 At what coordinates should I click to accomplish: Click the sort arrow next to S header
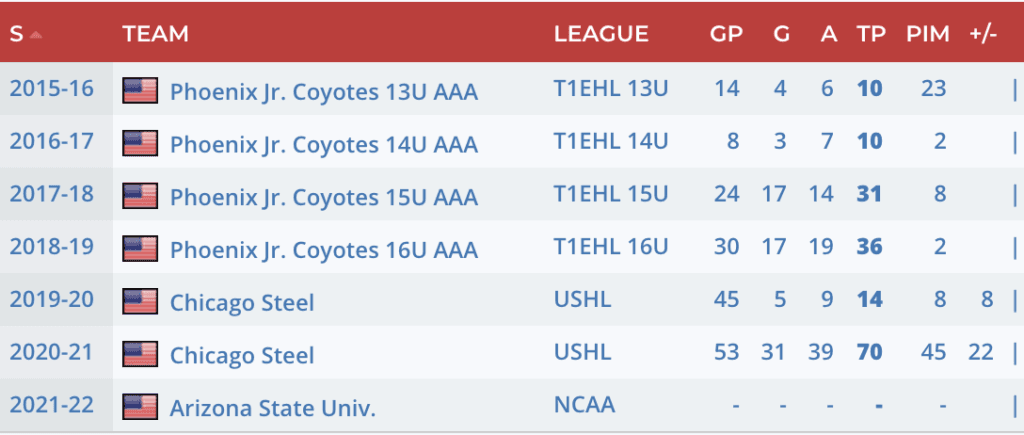[36, 35]
